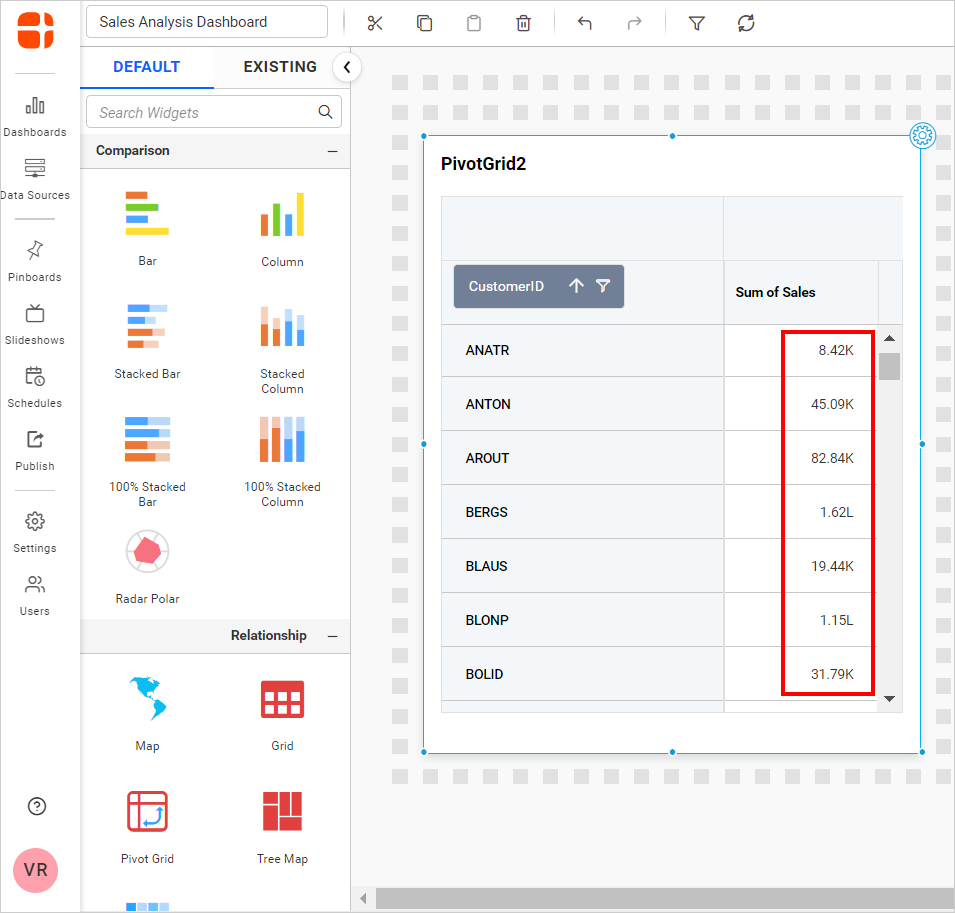This screenshot has width=955, height=913.
Task: Collapse the widget panel with chevron
Action: tap(346, 67)
